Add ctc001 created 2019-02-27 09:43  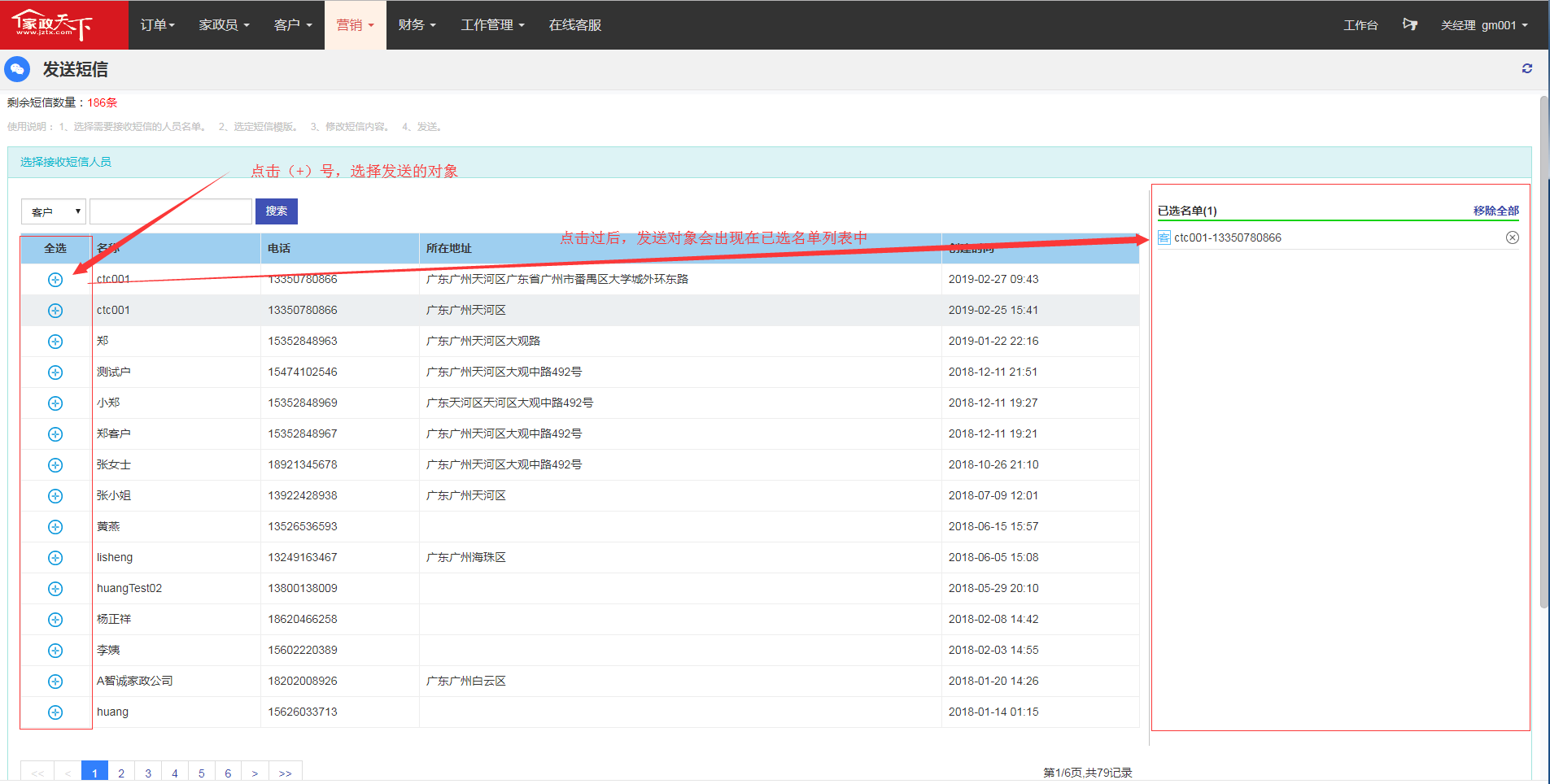(x=55, y=280)
